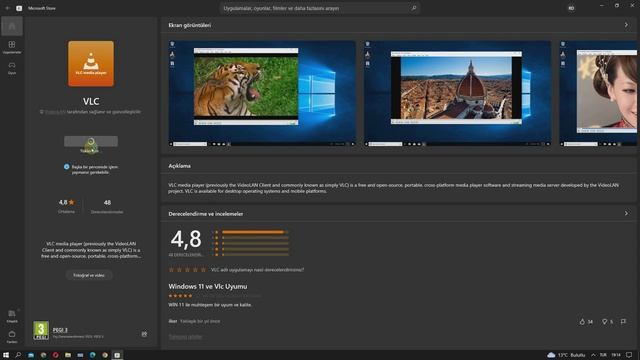Image resolution: width=640 pixels, height=360 pixels.
Task: Open Microsoft Store from the taskbar
Action: click(117, 355)
